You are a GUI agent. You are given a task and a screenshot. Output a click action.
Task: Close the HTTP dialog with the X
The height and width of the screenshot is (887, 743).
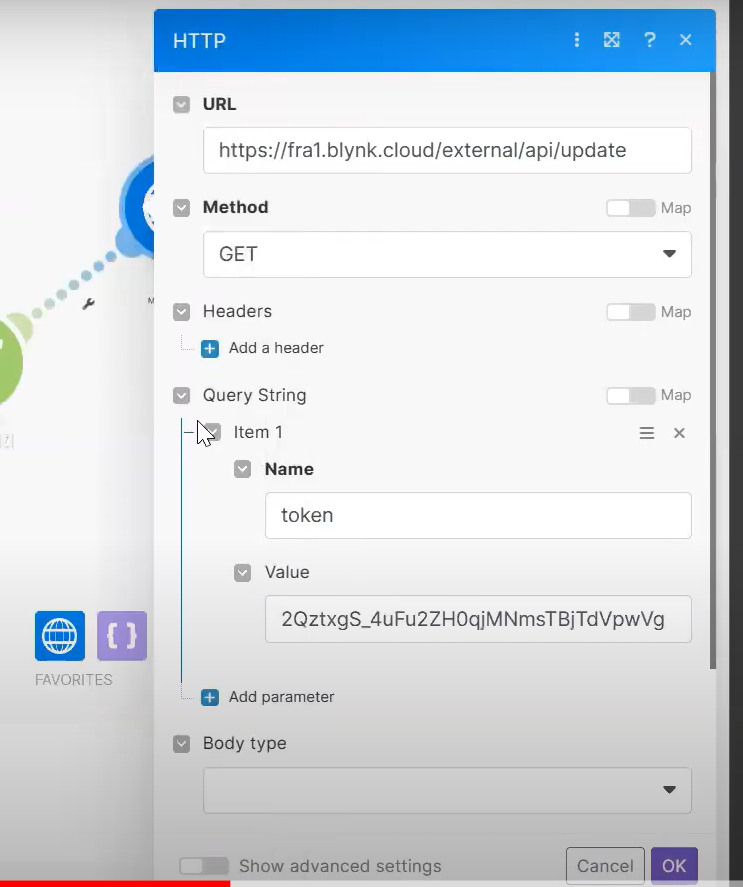pos(685,40)
